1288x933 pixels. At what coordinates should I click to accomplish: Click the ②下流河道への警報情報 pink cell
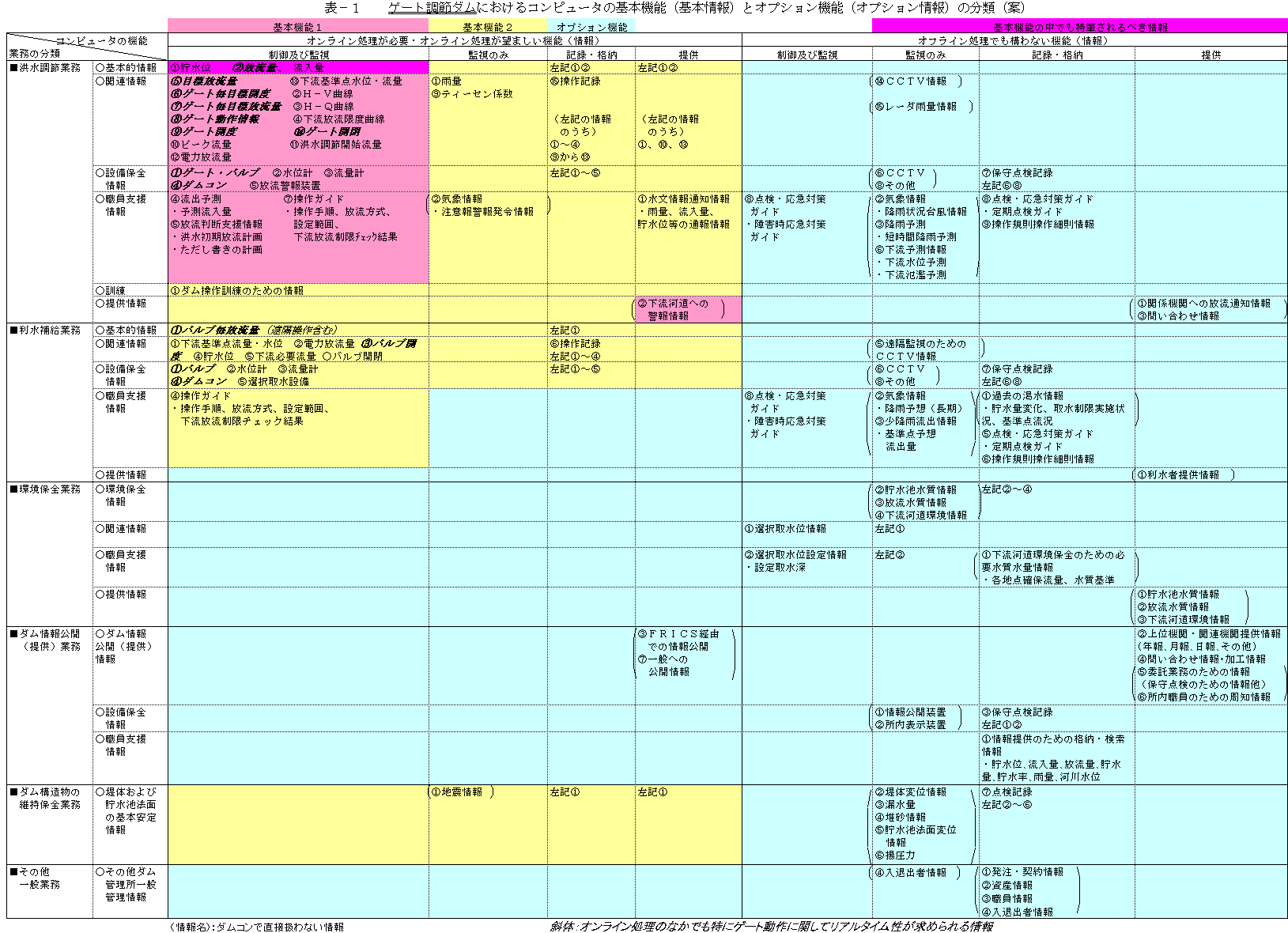click(x=678, y=310)
